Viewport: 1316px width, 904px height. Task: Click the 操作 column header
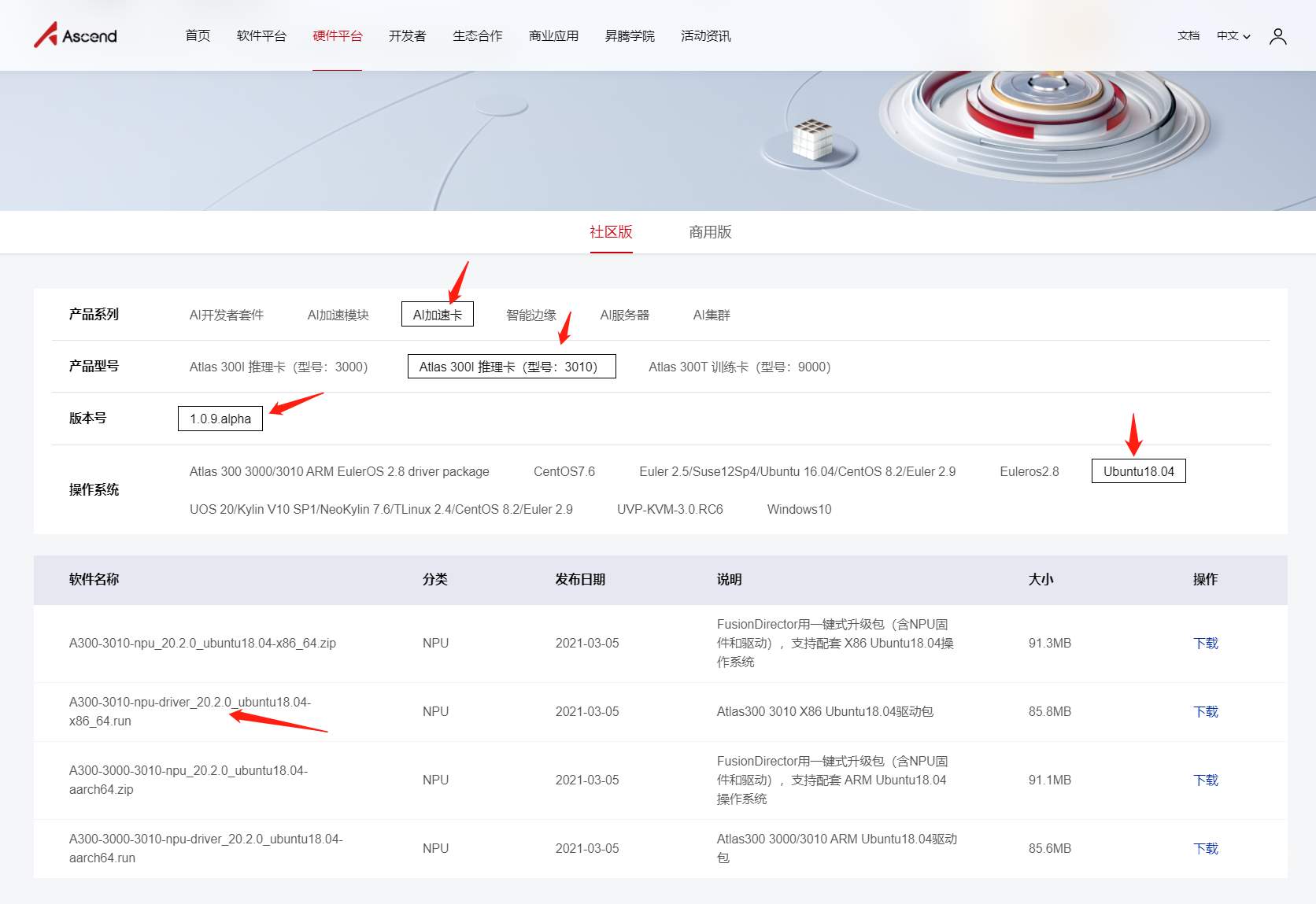1206,579
